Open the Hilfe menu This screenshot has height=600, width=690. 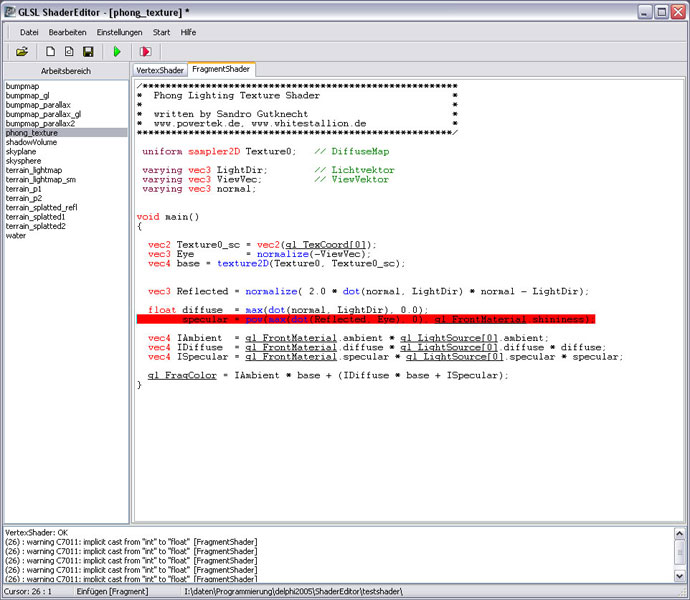(x=188, y=32)
